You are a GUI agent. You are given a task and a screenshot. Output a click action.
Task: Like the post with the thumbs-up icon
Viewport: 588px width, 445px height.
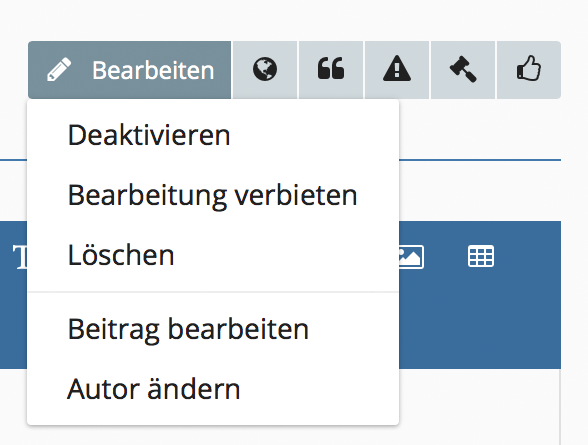click(529, 70)
